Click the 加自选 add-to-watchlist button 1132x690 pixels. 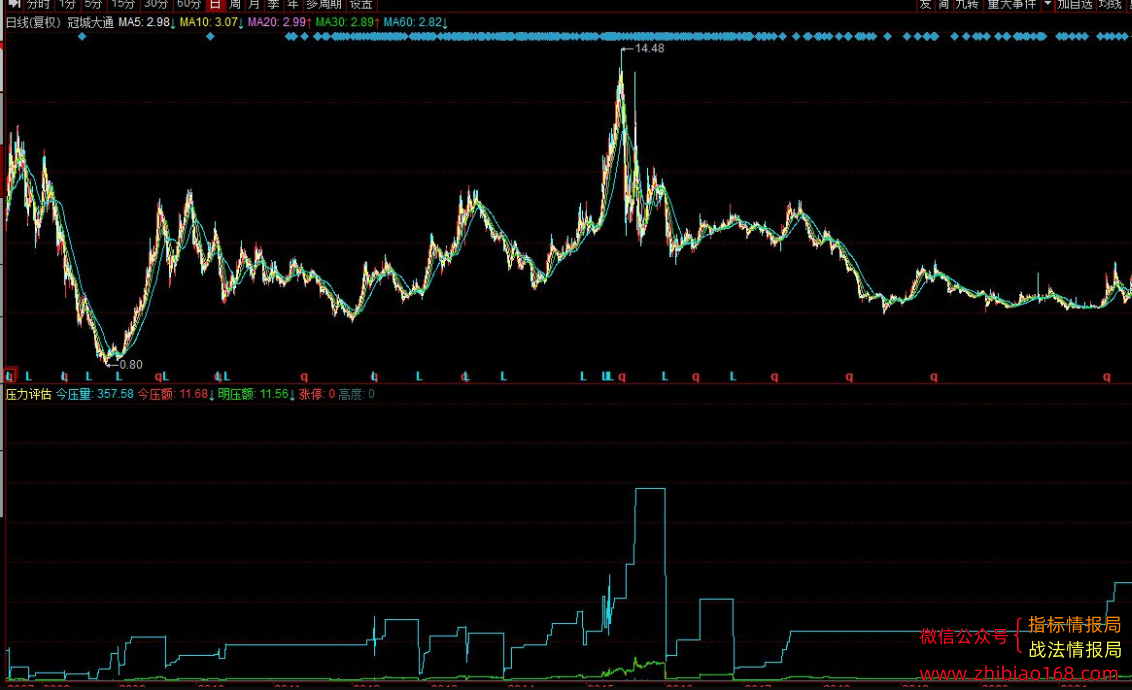click(1075, 4)
